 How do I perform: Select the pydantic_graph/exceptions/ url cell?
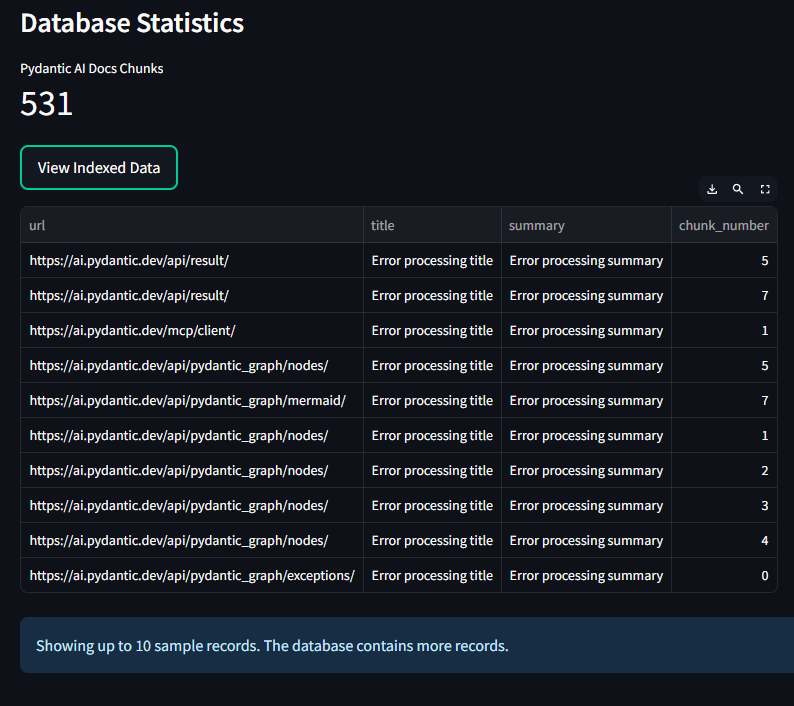tap(192, 575)
